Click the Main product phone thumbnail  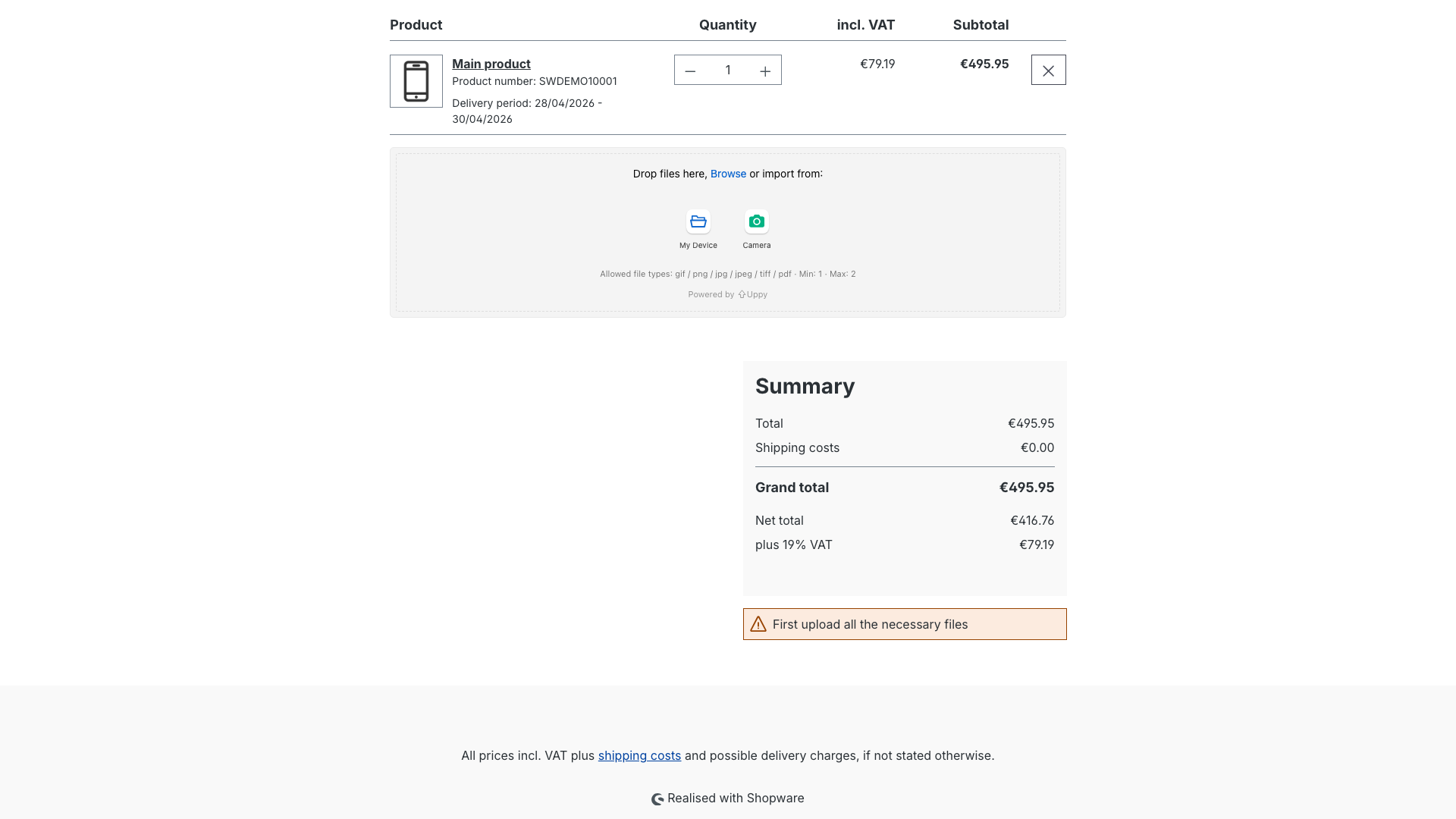coord(416,81)
